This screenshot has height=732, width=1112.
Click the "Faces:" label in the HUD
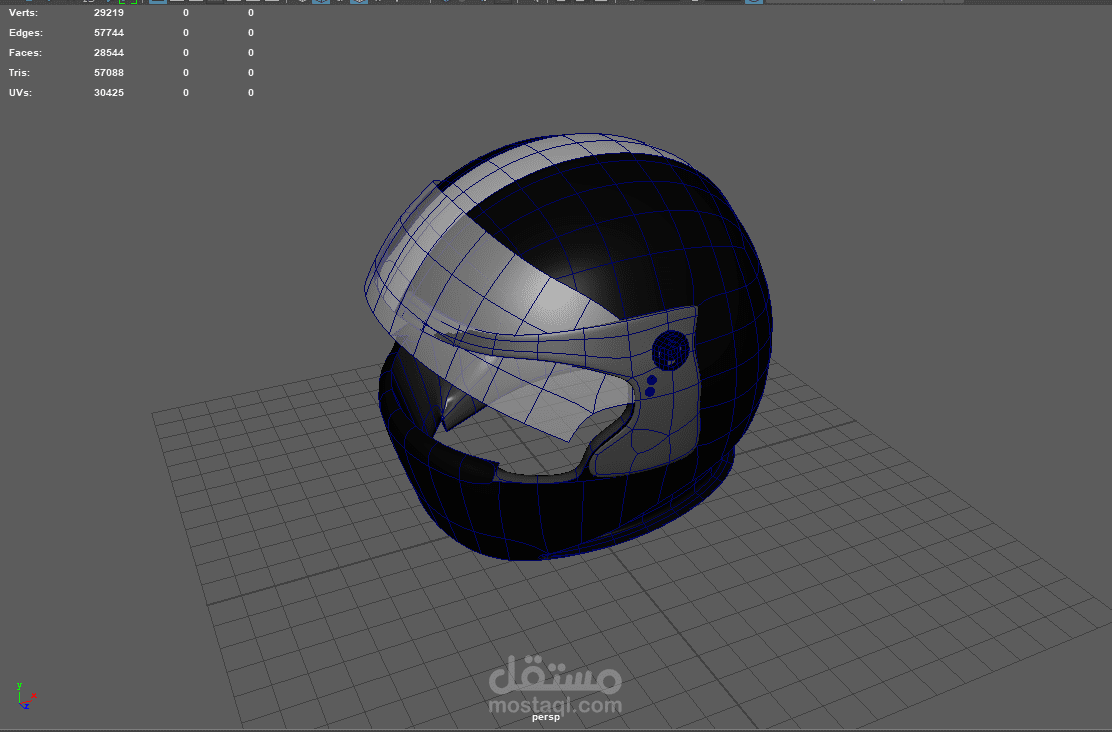tap(25, 52)
